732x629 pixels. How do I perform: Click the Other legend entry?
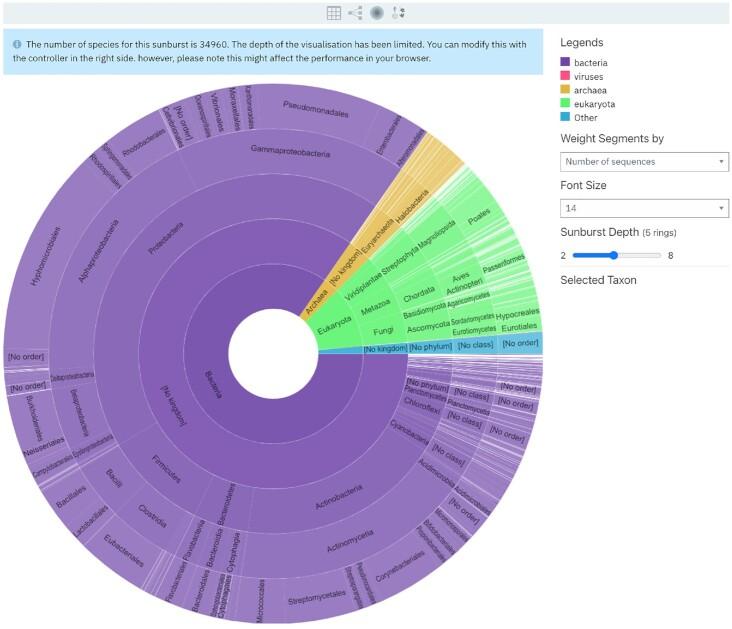point(587,118)
